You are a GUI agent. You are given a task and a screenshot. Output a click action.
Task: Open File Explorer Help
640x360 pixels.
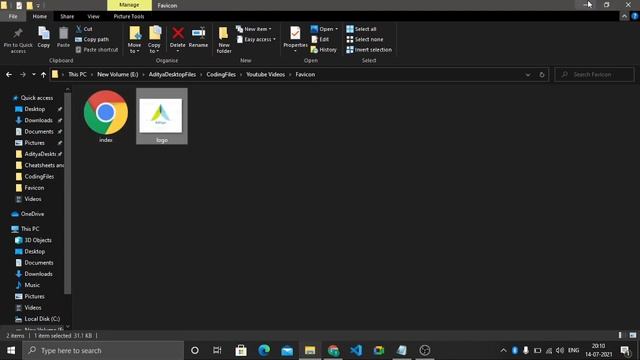pos(635,16)
